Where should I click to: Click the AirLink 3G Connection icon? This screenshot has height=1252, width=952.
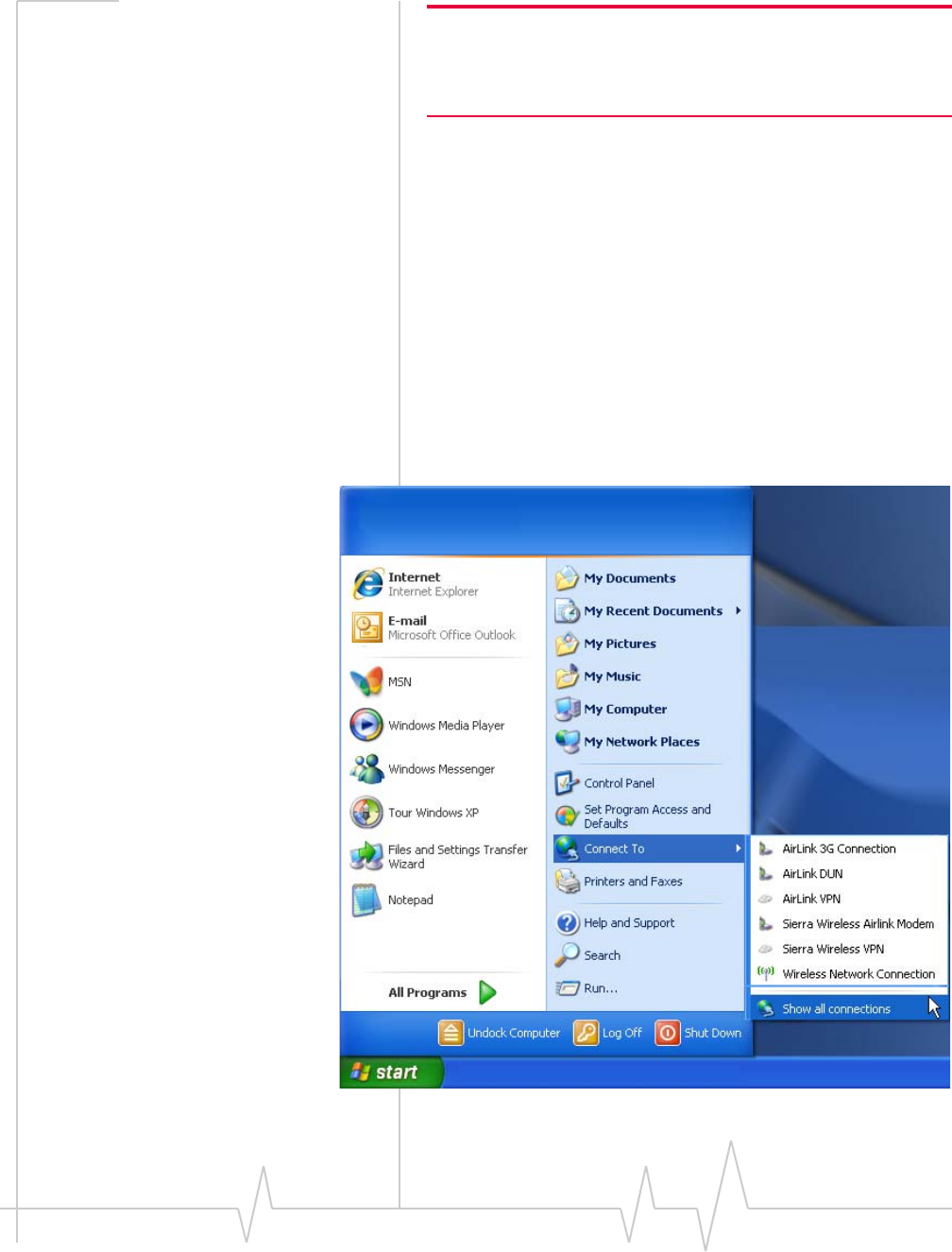pyautogui.click(x=766, y=849)
